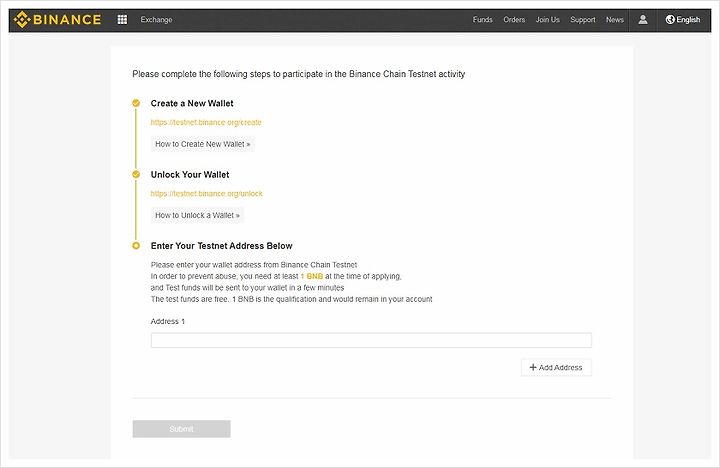This screenshot has width=720, height=468.
Task: Open the News section
Action: [615, 20]
